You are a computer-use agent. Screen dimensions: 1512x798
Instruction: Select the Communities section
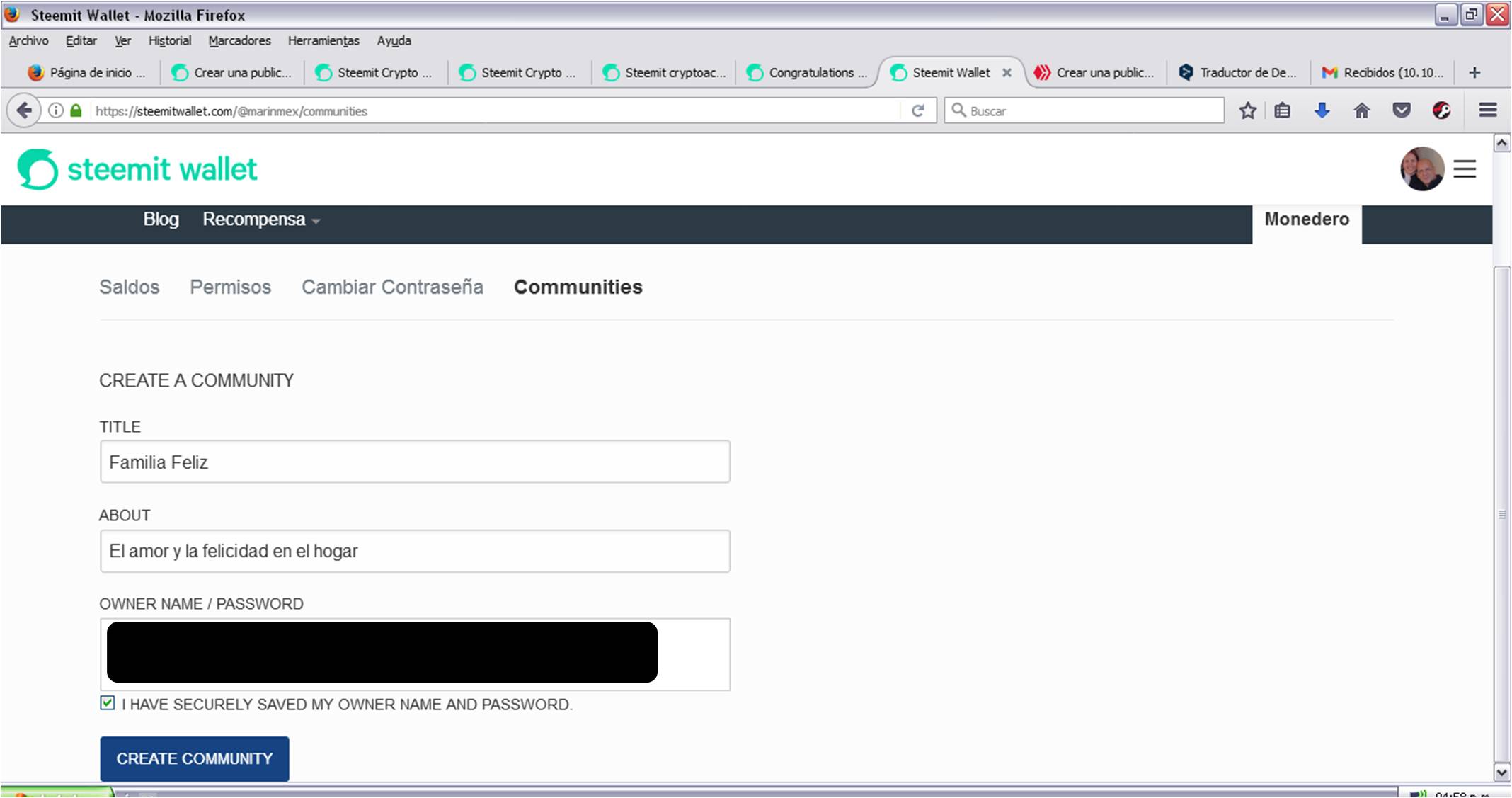(578, 287)
